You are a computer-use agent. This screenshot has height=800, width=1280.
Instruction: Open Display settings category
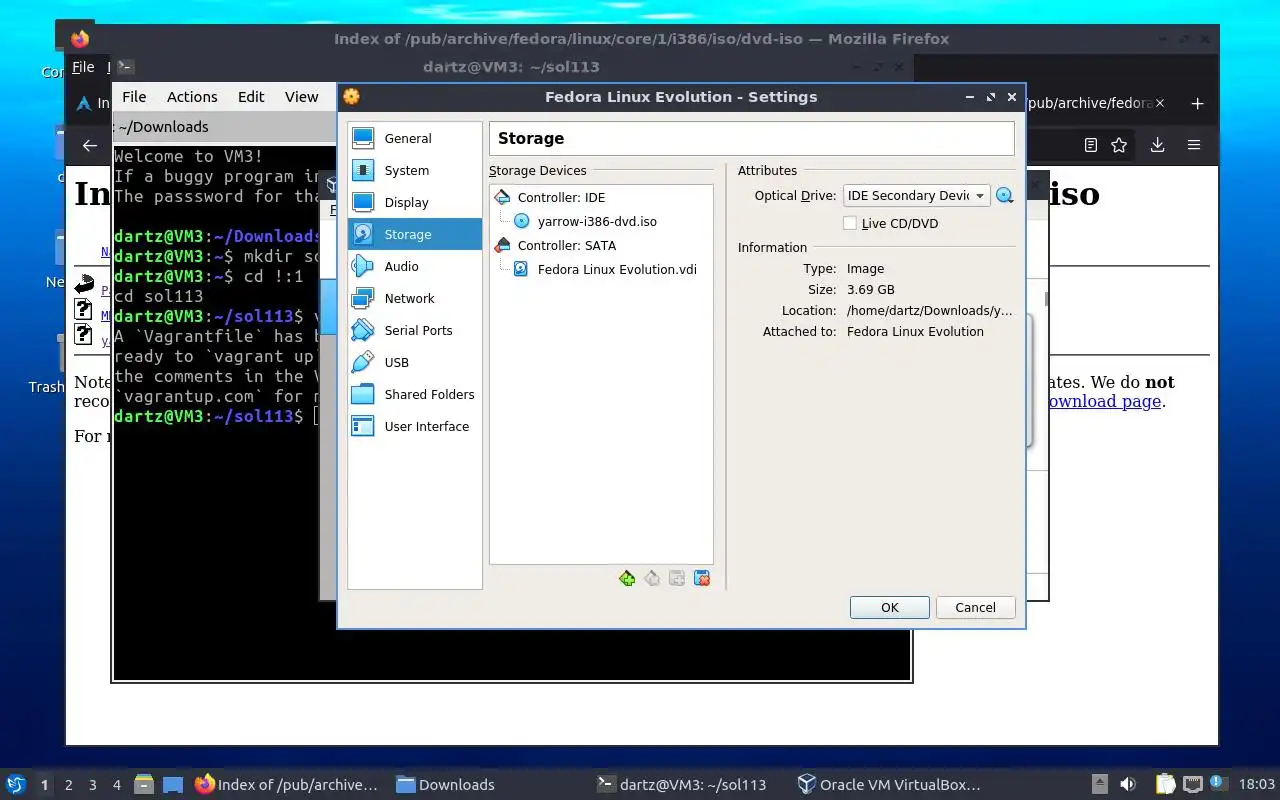pos(414,202)
